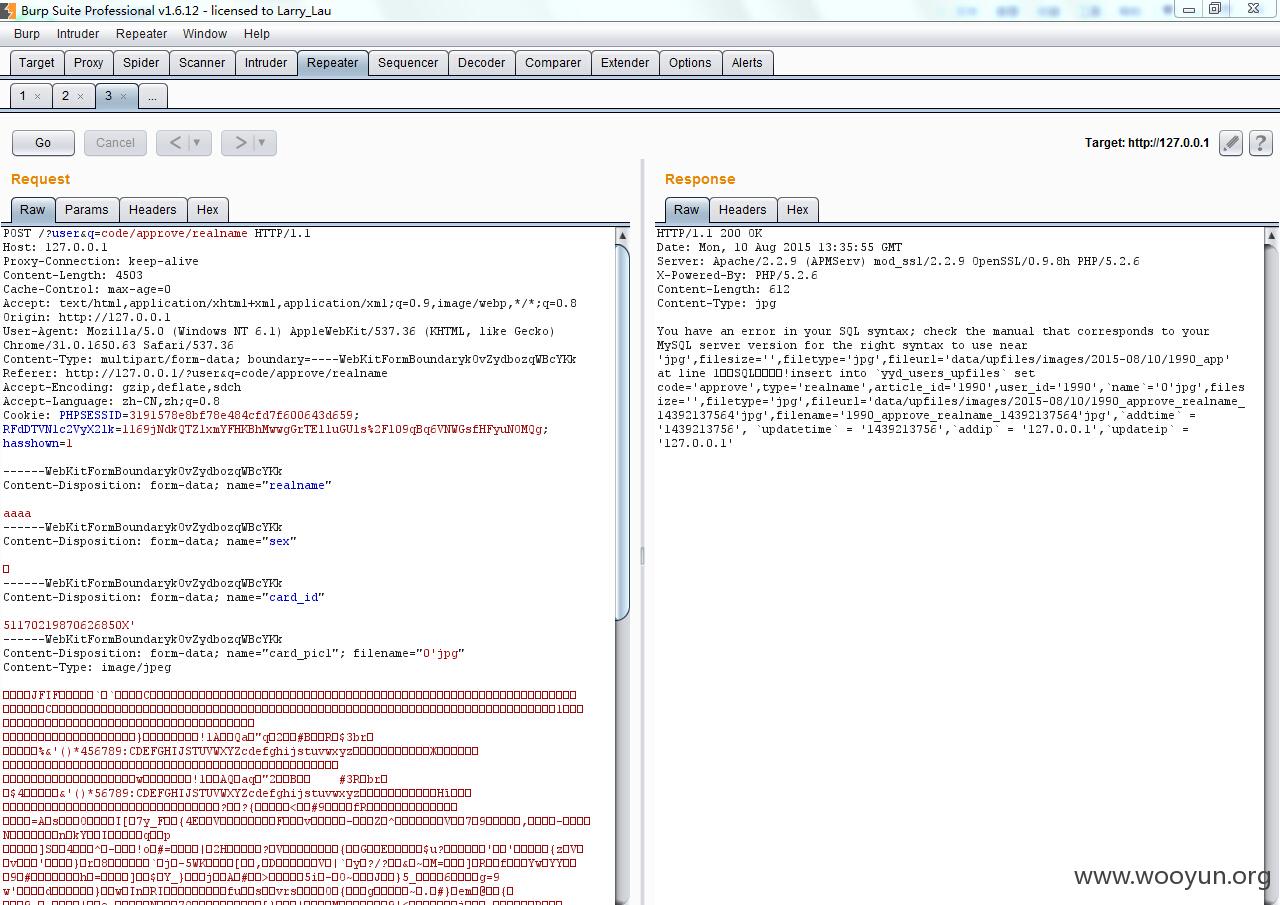This screenshot has width=1280, height=905.
Task: Switch to the Scanner tab
Action: 202,63
